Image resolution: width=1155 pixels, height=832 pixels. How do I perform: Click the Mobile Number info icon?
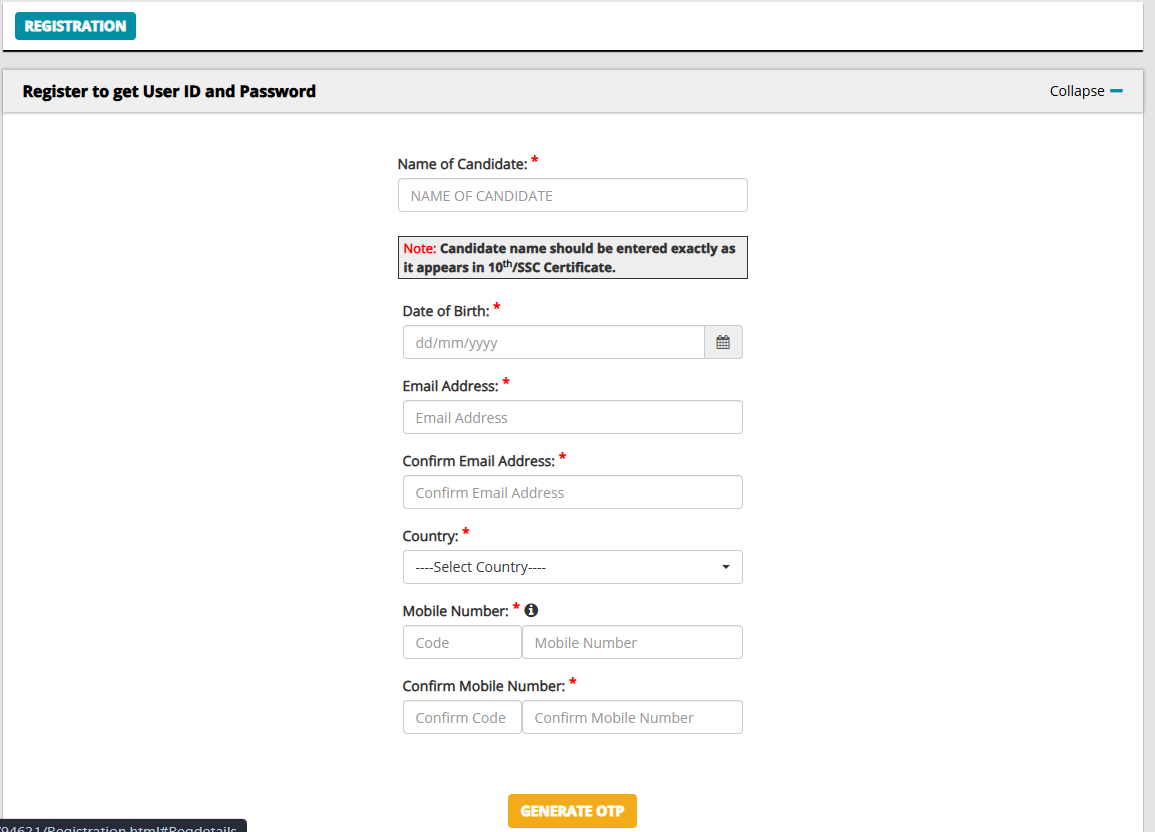tap(531, 610)
